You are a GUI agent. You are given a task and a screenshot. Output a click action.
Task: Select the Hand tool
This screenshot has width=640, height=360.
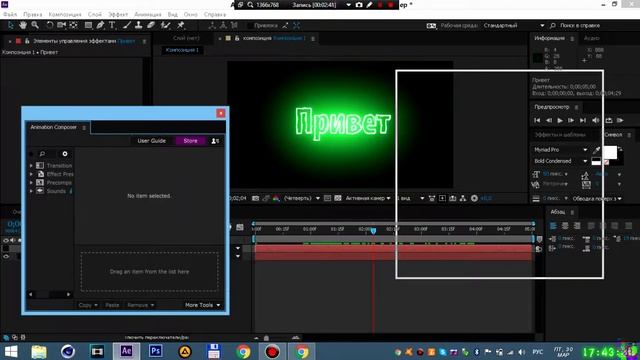[23, 25]
